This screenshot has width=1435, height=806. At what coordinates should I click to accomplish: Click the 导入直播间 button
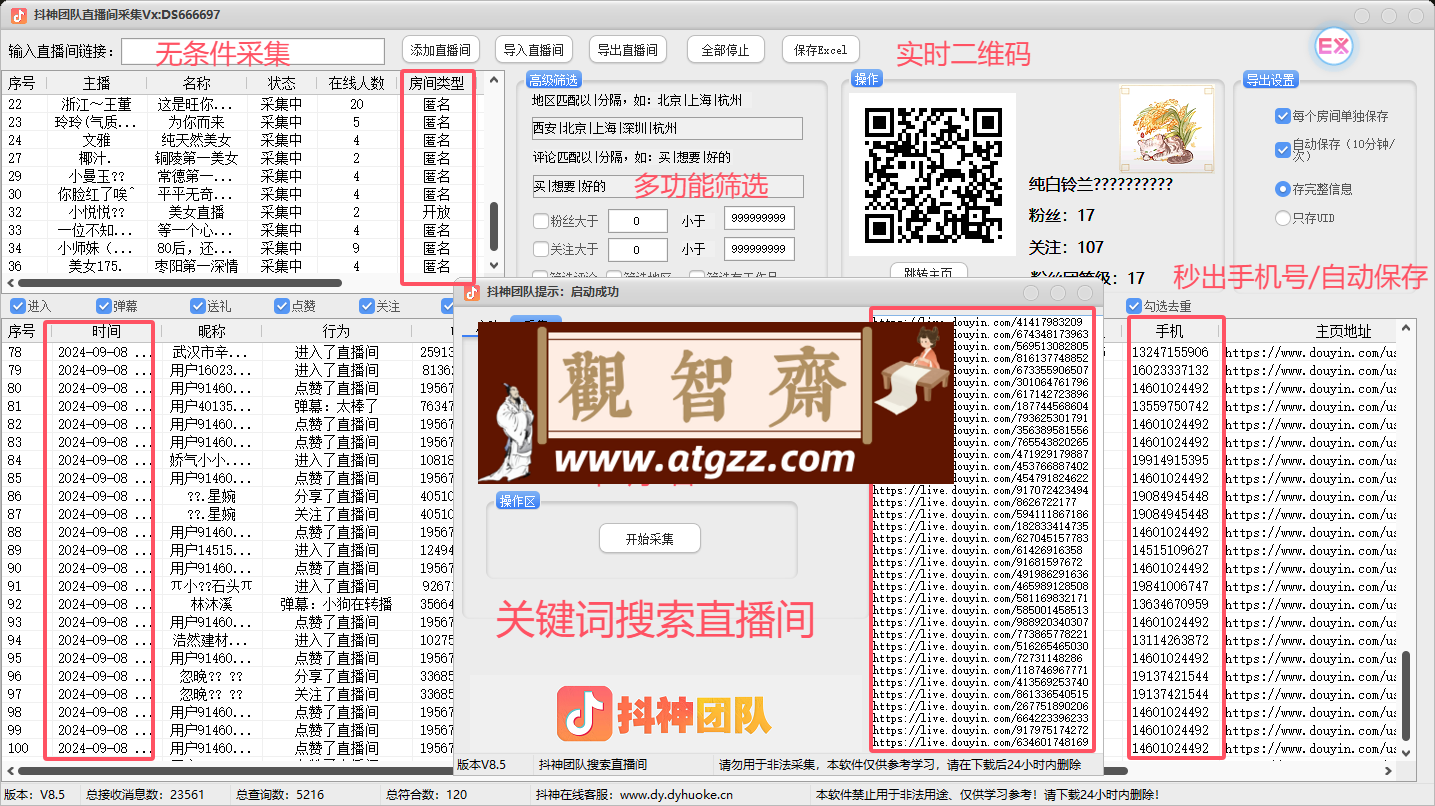pos(533,49)
